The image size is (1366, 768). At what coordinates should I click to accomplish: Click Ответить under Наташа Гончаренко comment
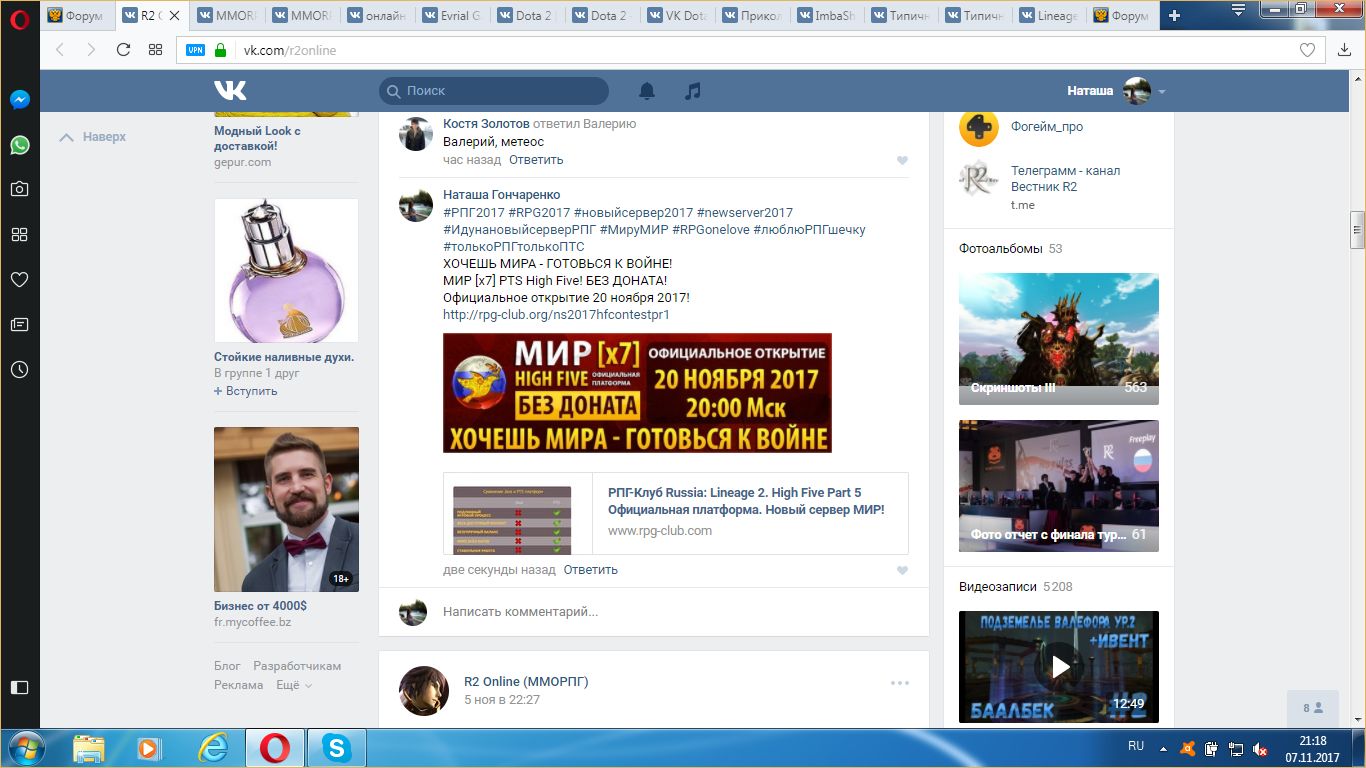(x=591, y=570)
